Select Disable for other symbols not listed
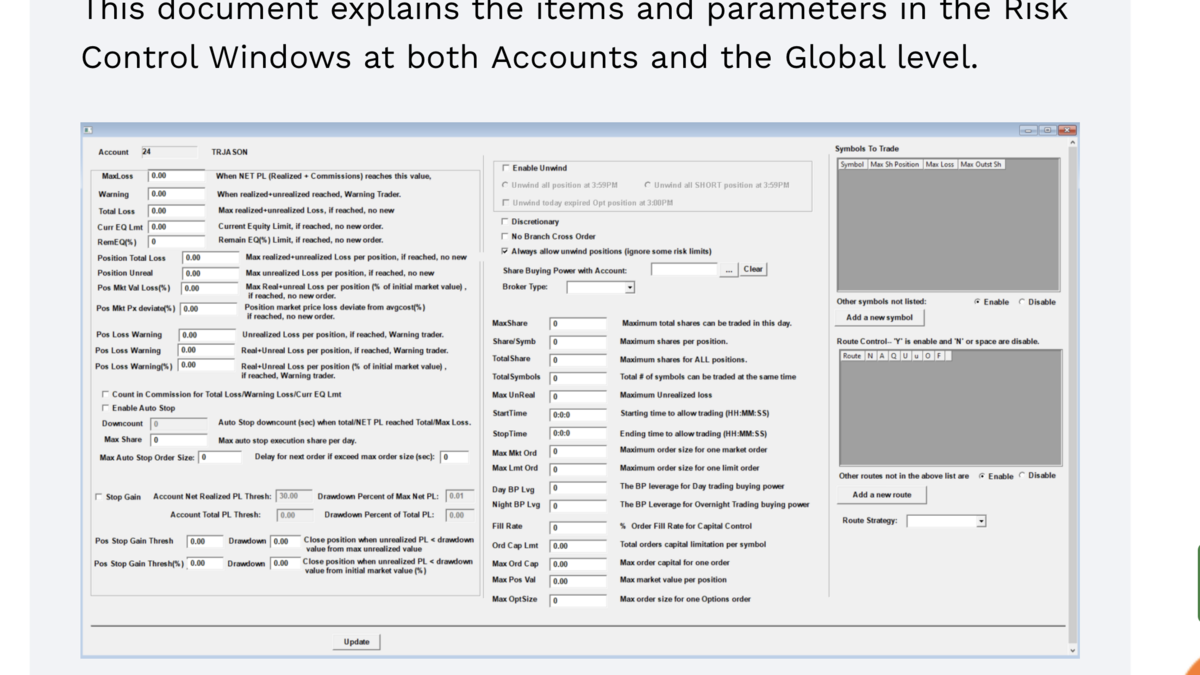The image size is (1200, 675). pos(1022,302)
